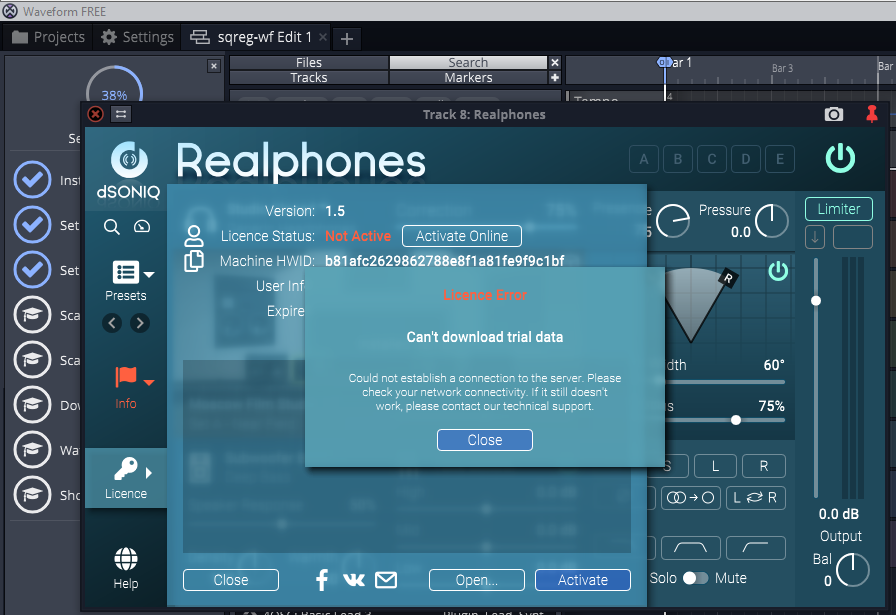Flip the Solo/Mute switch

click(x=695, y=578)
